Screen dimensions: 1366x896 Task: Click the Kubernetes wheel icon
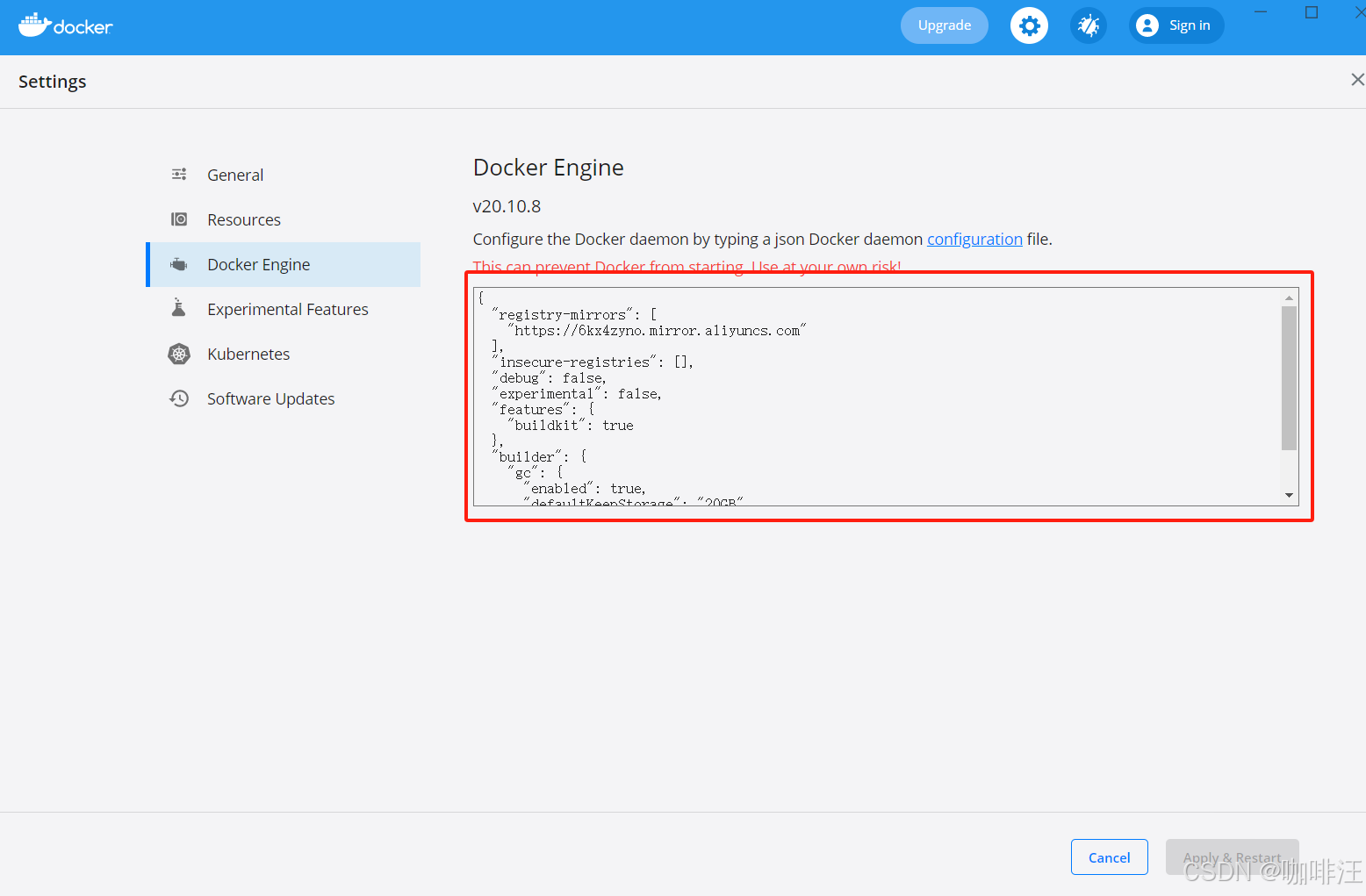(x=179, y=354)
